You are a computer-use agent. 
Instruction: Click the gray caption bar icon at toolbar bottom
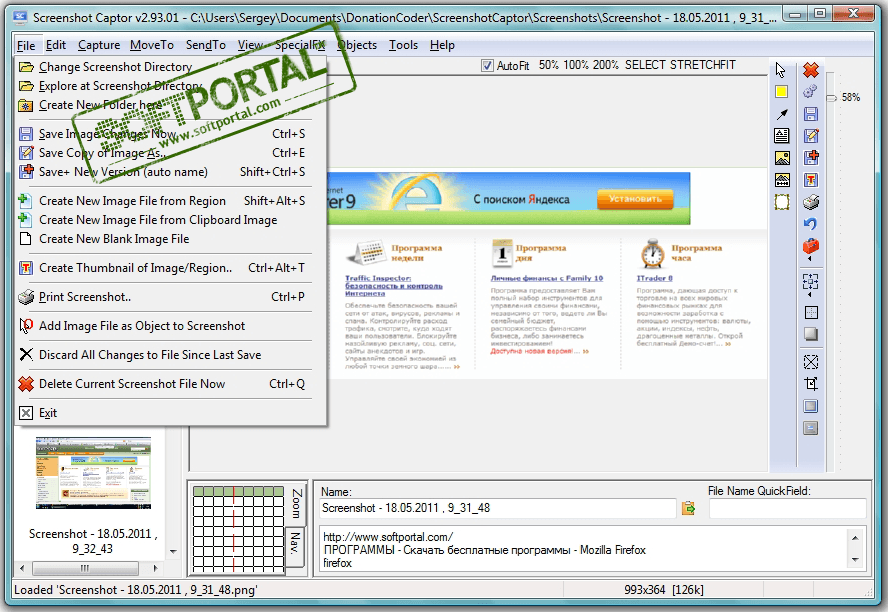811,428
